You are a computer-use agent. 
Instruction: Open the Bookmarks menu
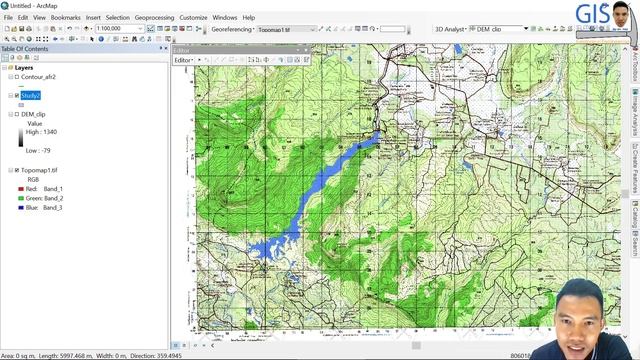coord(66,18)
